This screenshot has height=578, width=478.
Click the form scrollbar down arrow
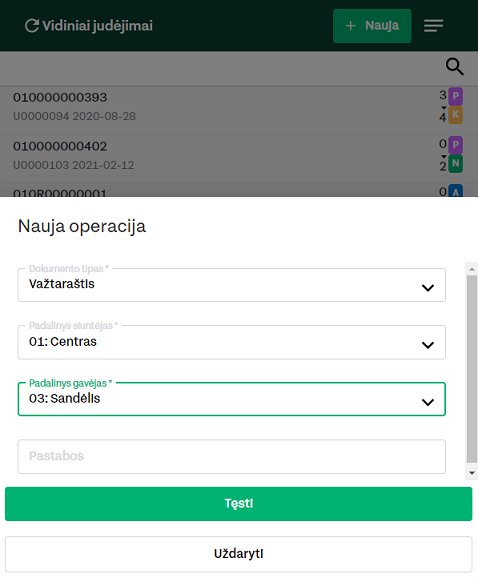tap(472, 473)
